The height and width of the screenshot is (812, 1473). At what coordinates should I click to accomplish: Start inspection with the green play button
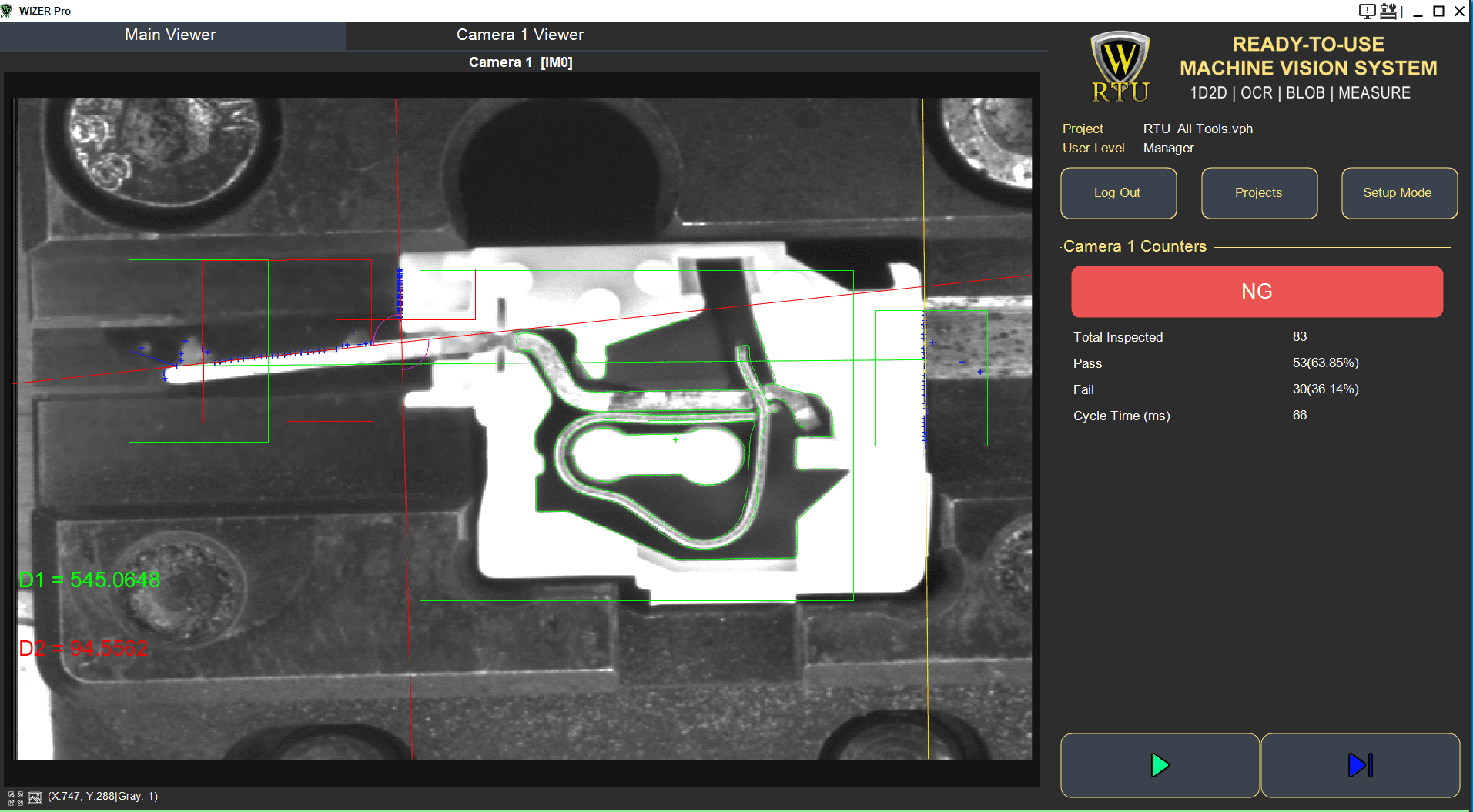coord(1160,765)
